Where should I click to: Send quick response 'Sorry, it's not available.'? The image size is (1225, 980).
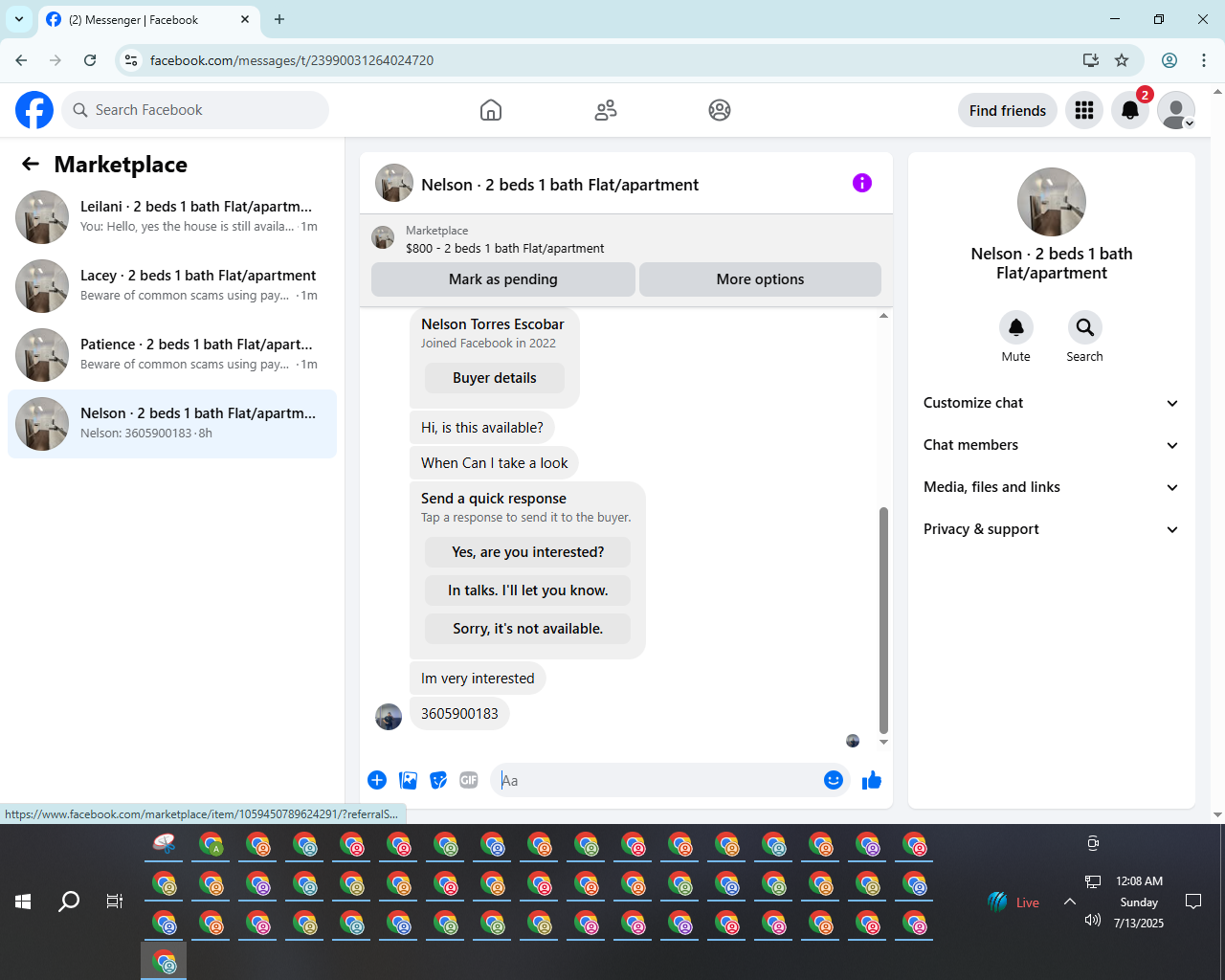528,629
